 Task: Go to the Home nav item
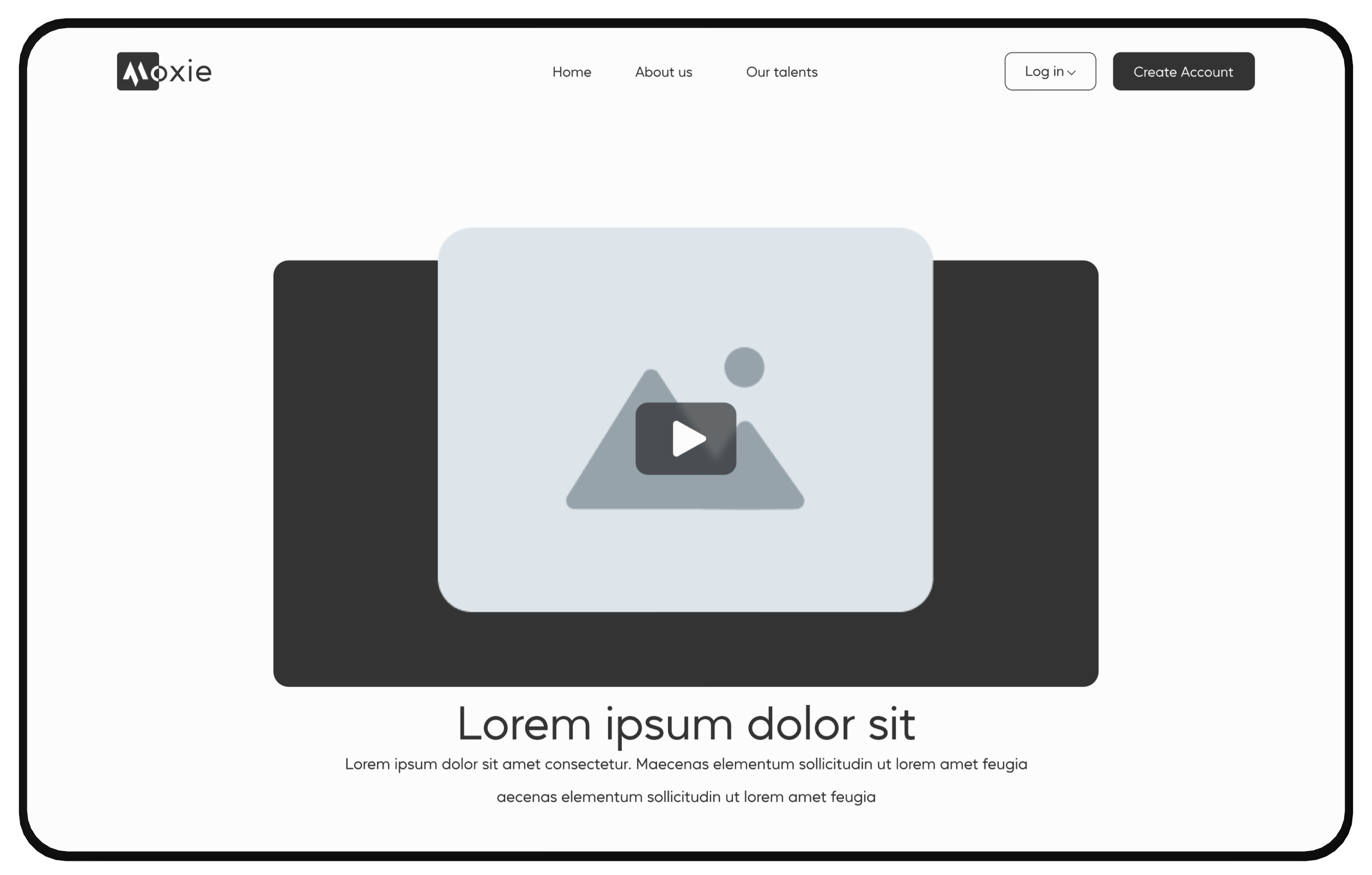[x=572, y=72]
